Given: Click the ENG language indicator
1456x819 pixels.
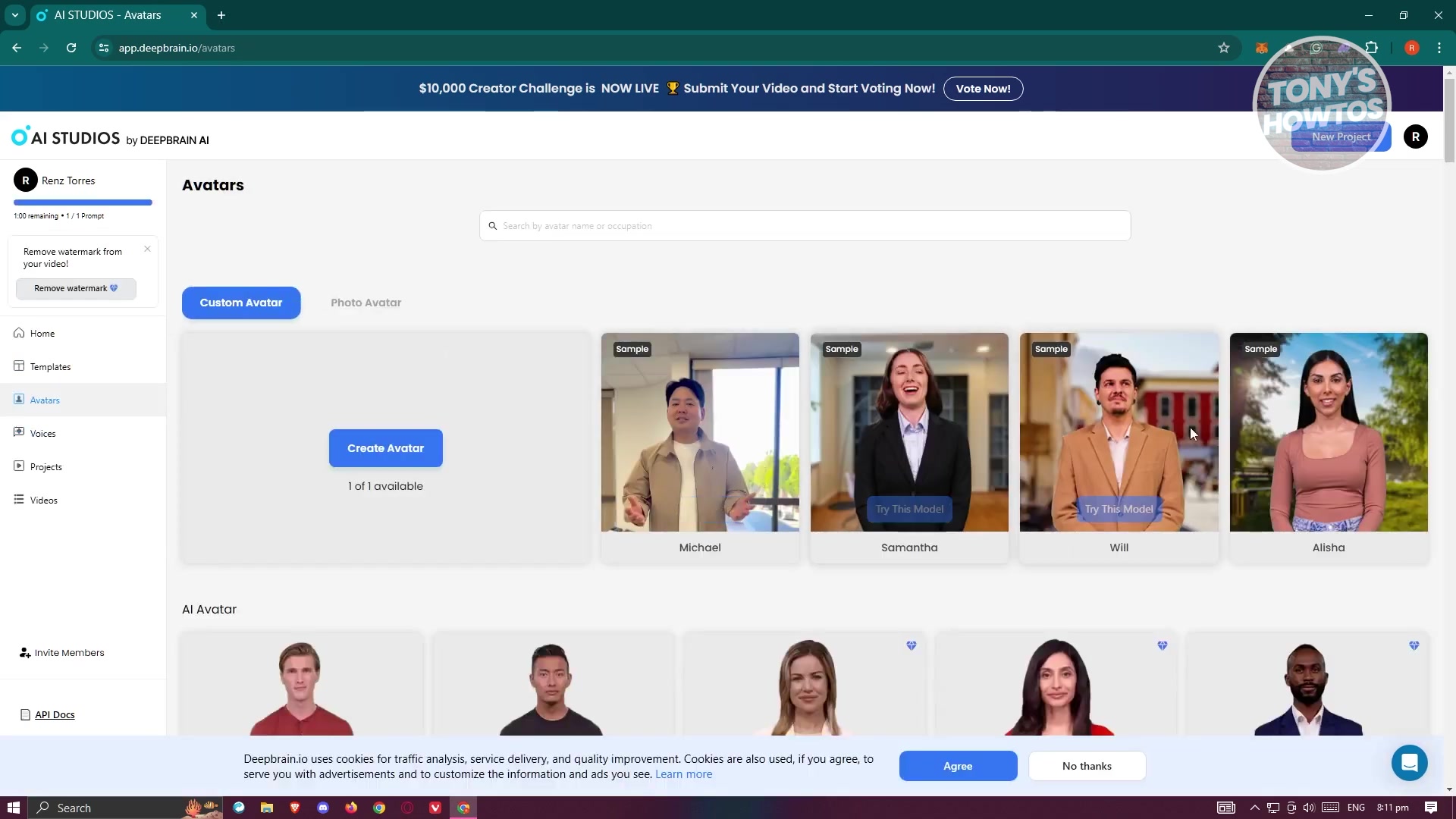Looking at the screenshot, I should click(x=1356, y=808).
